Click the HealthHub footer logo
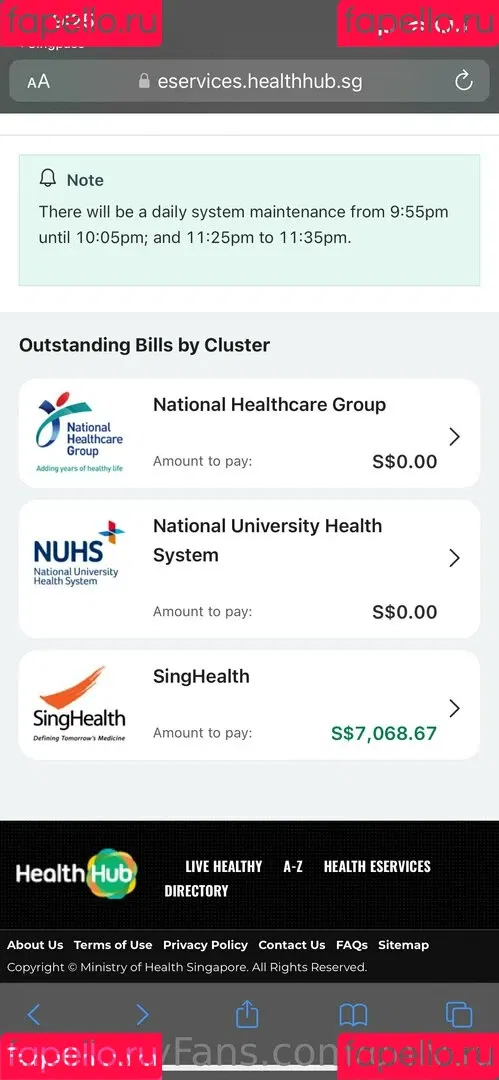This screenshot has width=499, height=1080. click(x=77, y=873)
